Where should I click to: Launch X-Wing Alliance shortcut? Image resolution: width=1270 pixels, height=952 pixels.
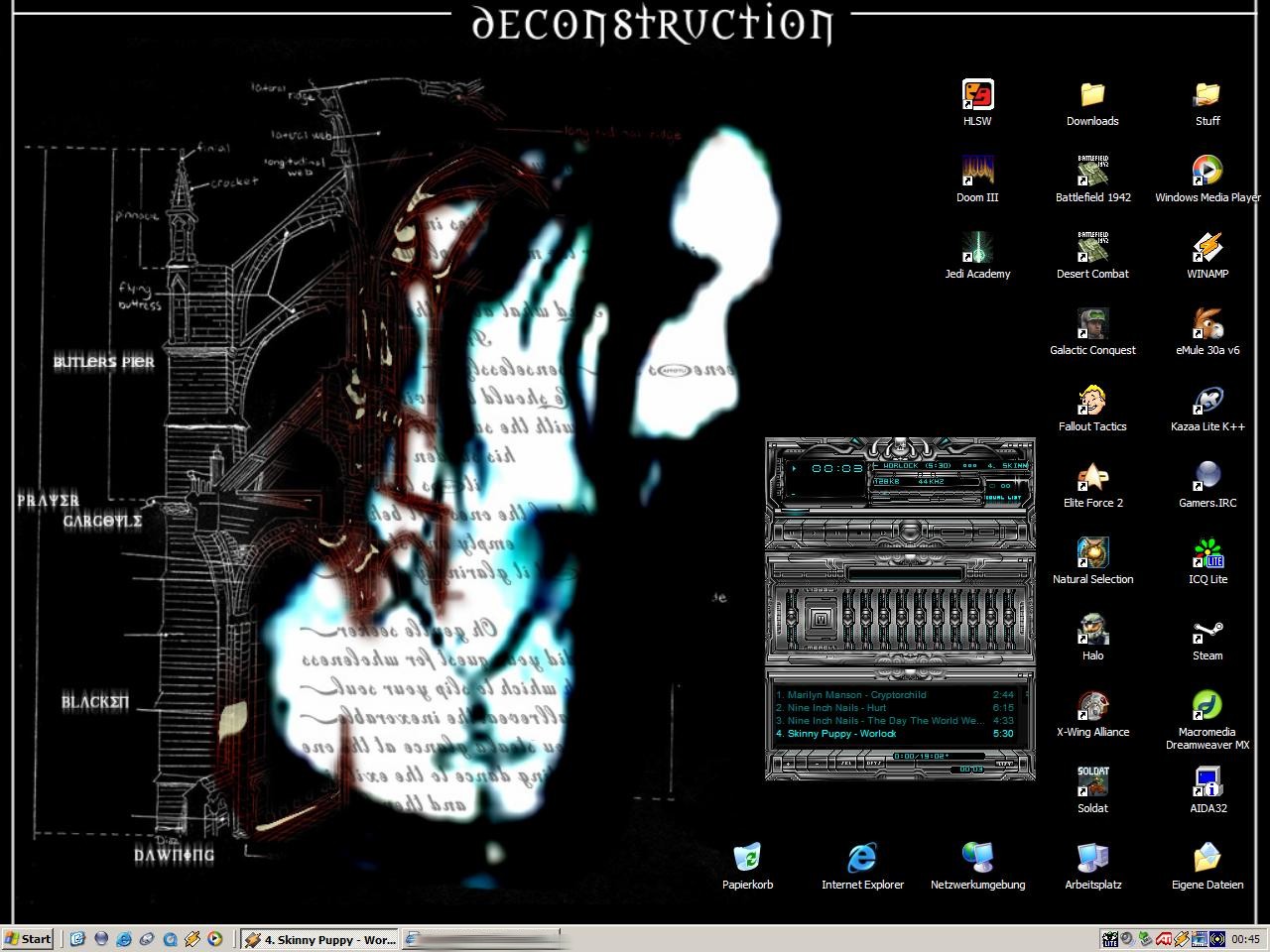(x=1092, y=714)
